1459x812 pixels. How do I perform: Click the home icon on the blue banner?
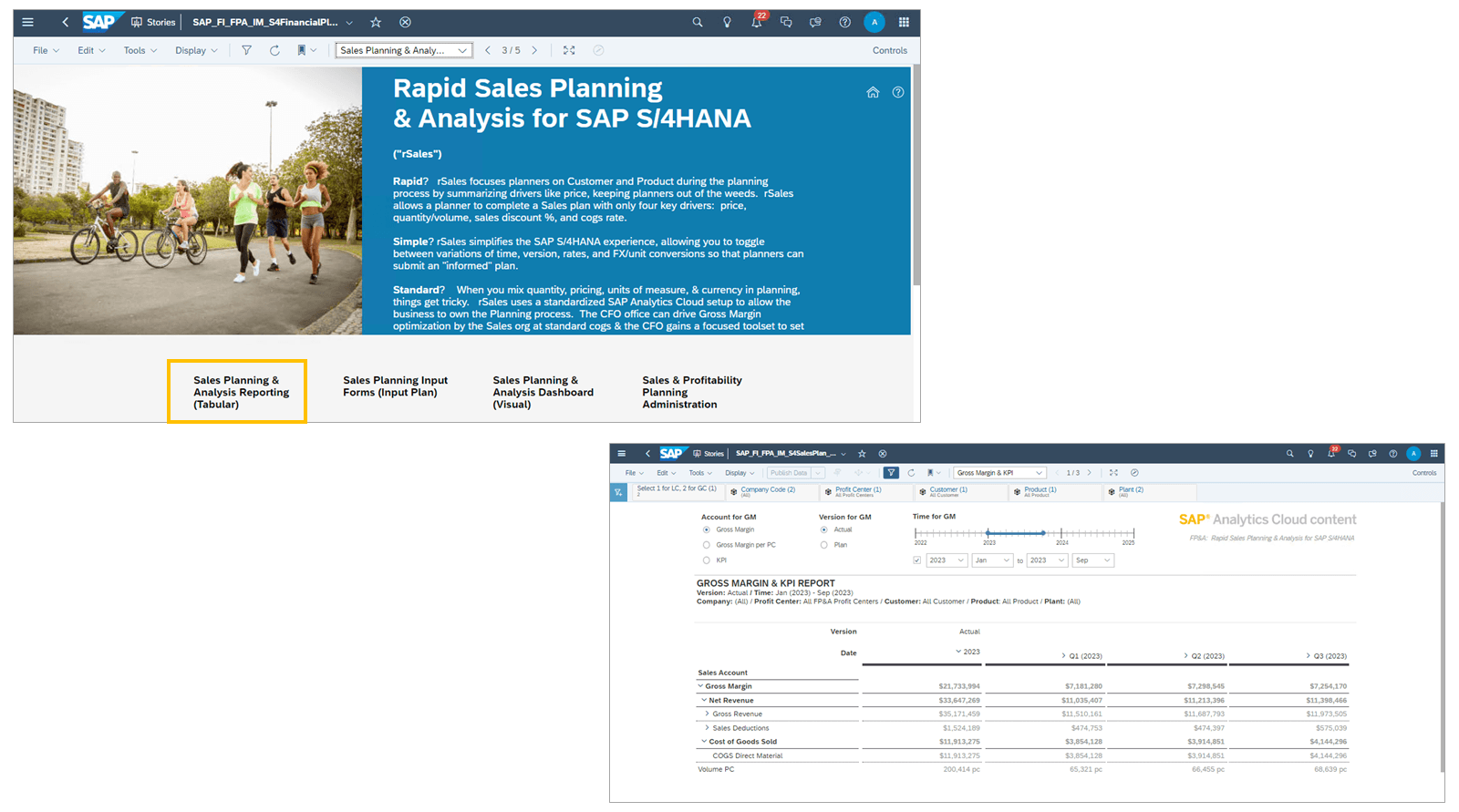[x=873, y=92]
